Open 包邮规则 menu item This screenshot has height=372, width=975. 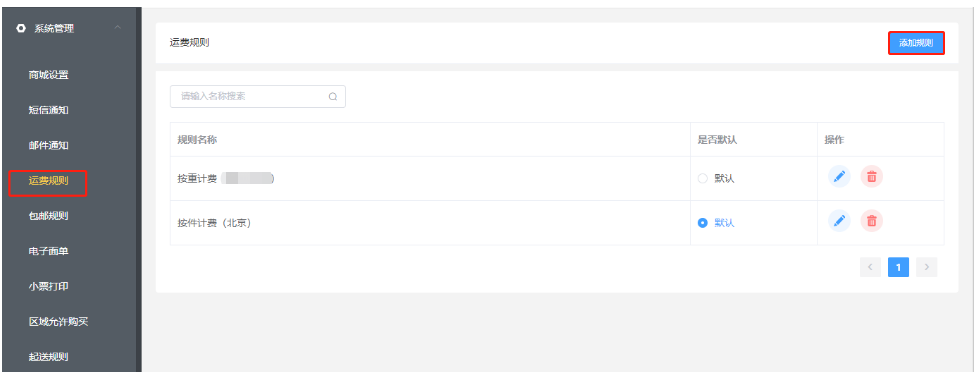point(49,216)
